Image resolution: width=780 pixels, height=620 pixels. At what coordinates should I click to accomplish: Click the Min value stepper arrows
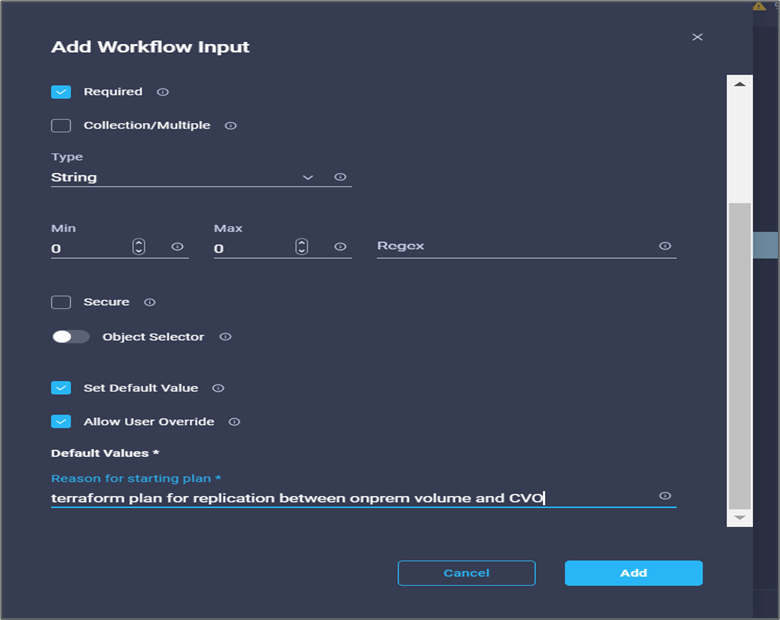point(139,246)
